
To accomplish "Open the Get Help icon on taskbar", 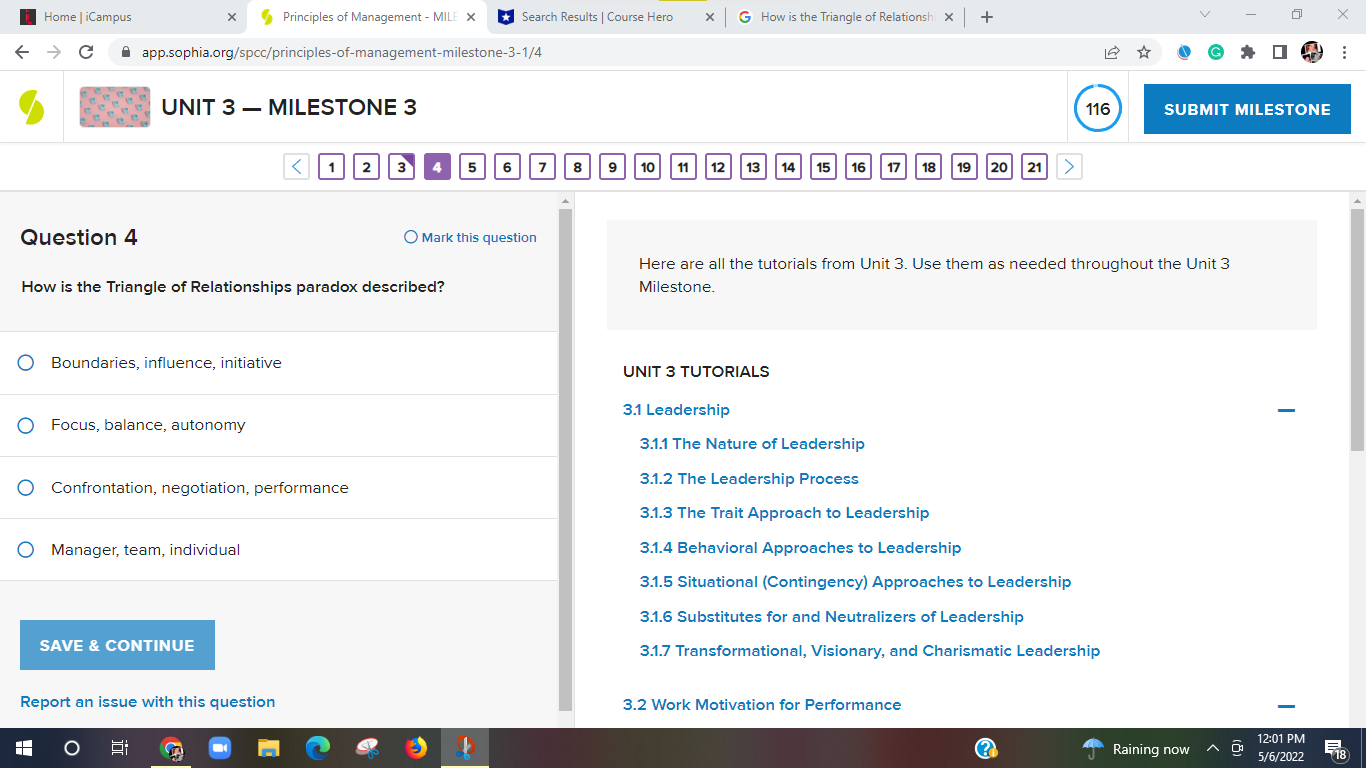I will (986, 748).
